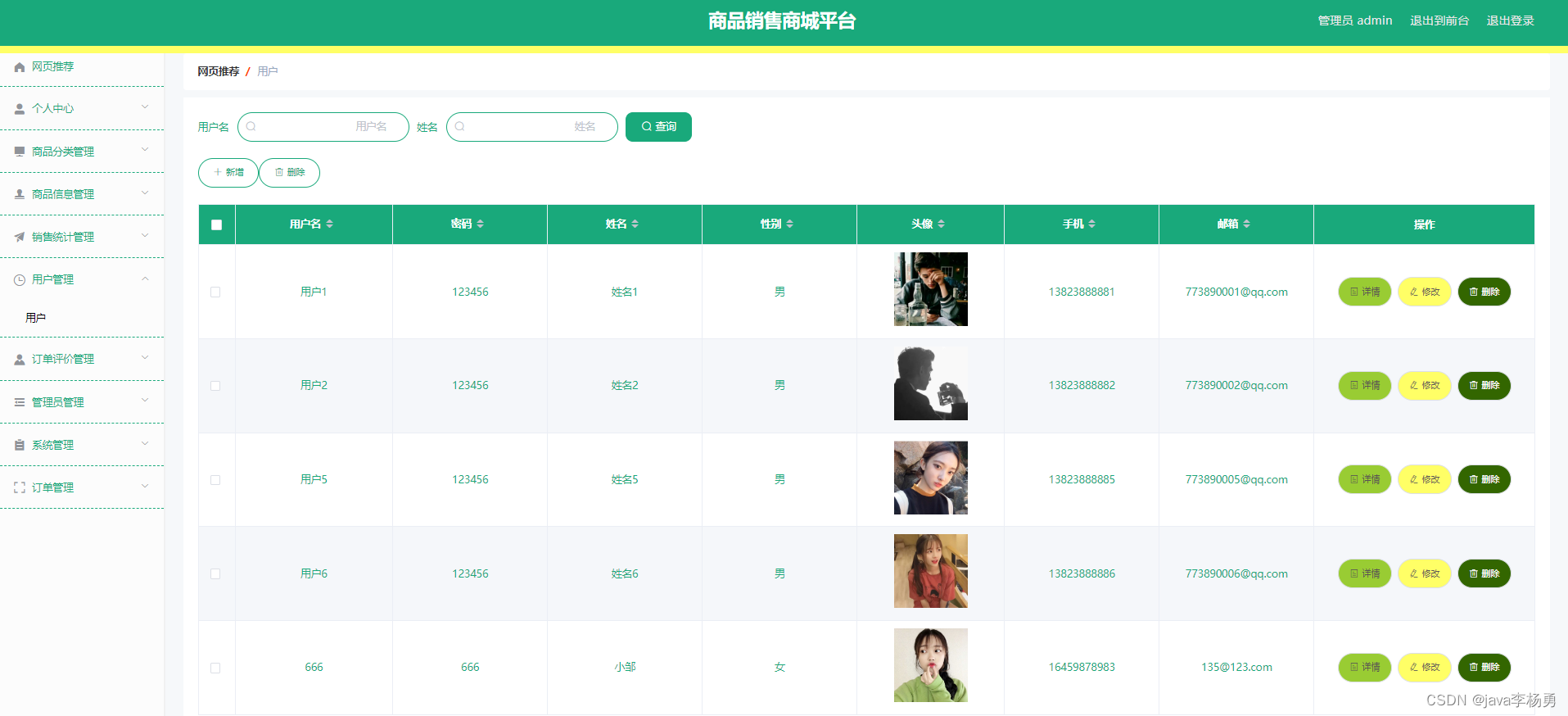The width and height of the screenshot is (1568, 716).
Task: Click 退出登录 in header
Action: [x=1511, y=20]
